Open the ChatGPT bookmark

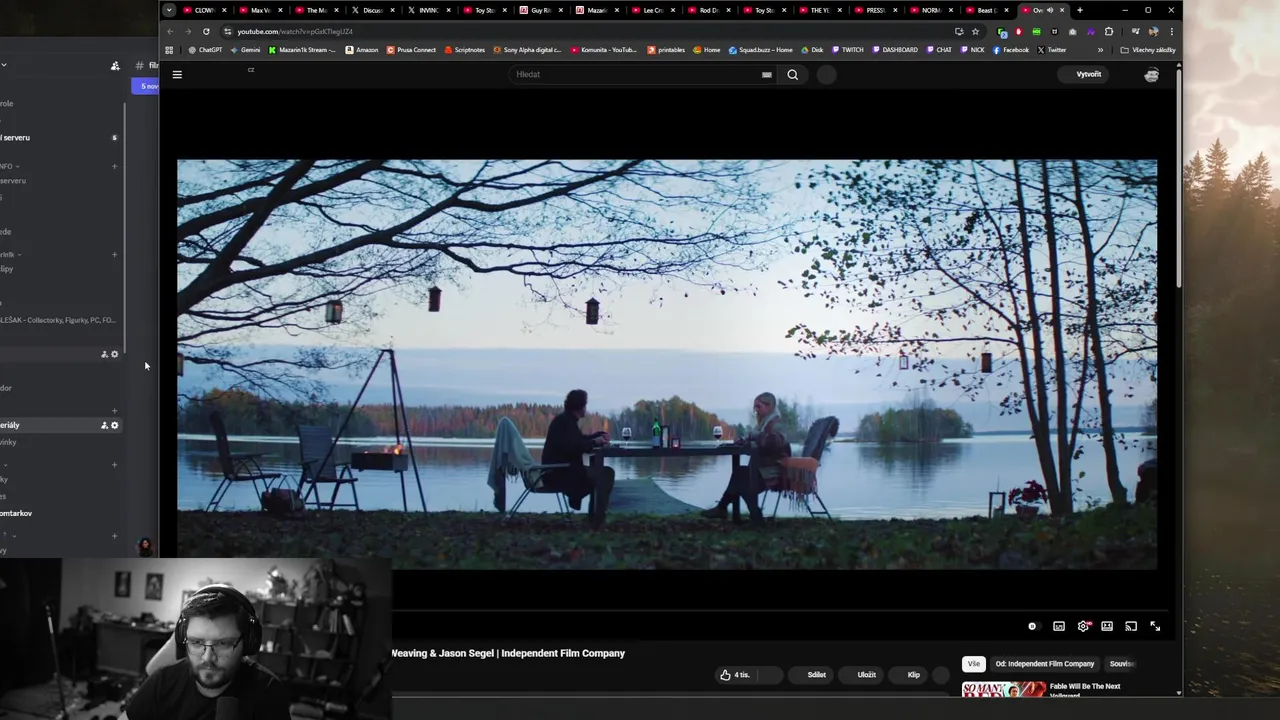tap(205, 50)
